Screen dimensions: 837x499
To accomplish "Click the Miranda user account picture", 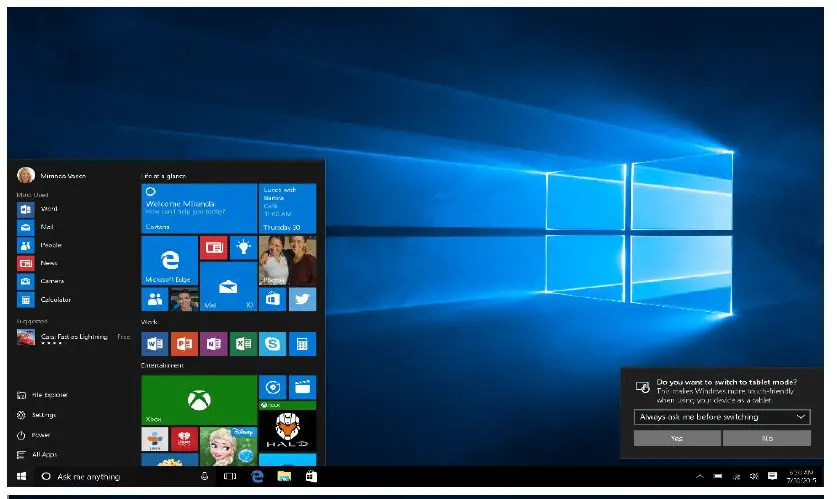I will click(x=26, y=175).
